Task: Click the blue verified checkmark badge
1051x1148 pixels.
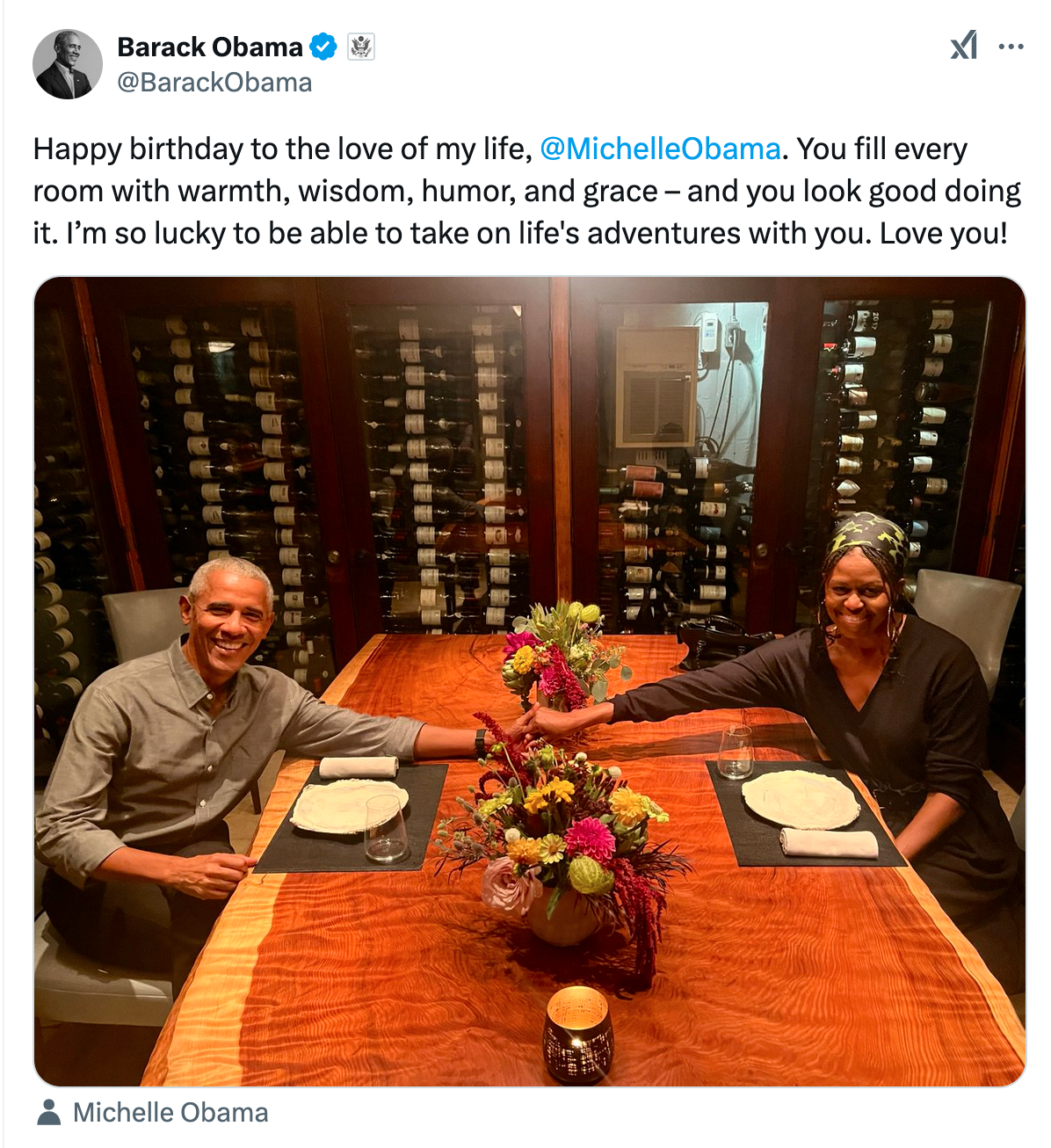Action: [x=323, y=47]
